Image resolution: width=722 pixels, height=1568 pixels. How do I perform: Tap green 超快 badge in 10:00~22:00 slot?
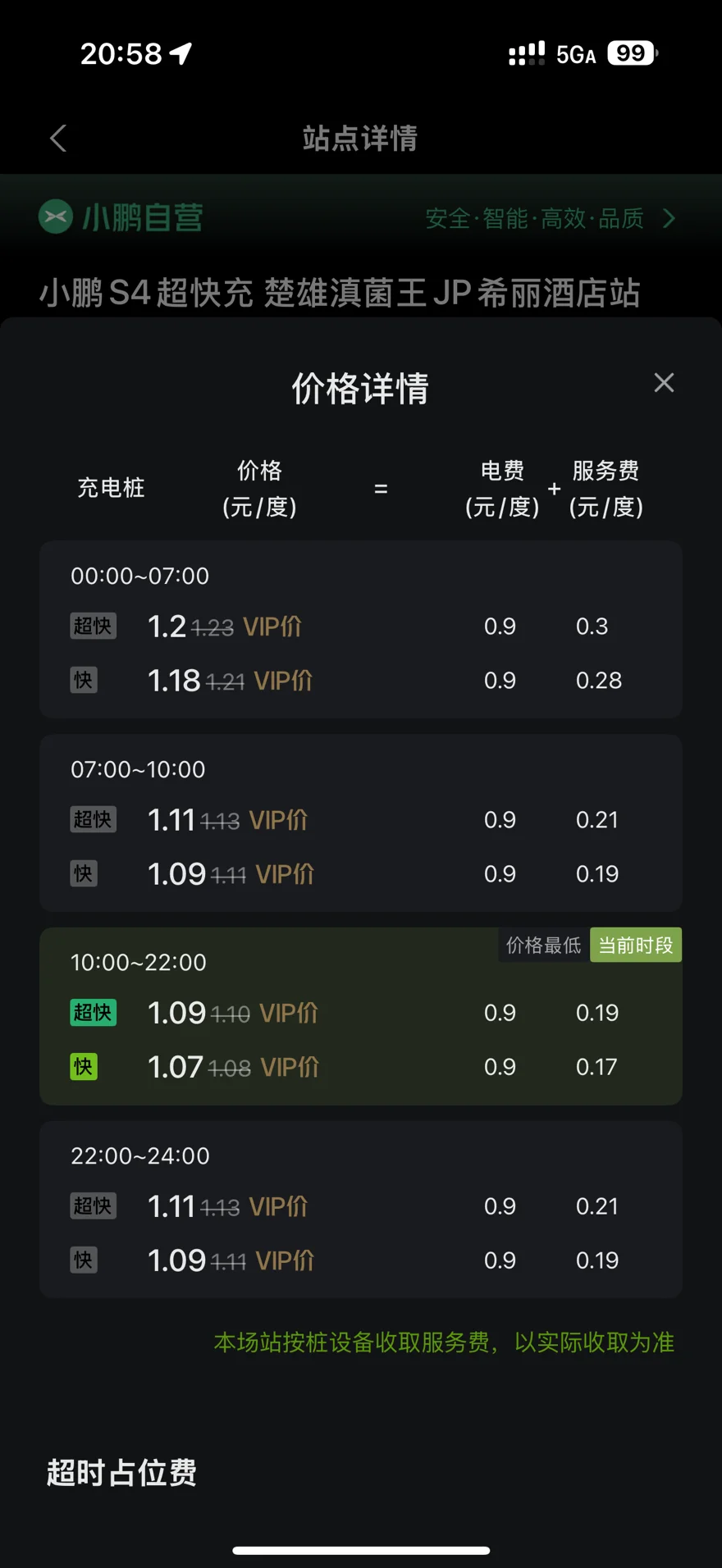pos(93,1012)
